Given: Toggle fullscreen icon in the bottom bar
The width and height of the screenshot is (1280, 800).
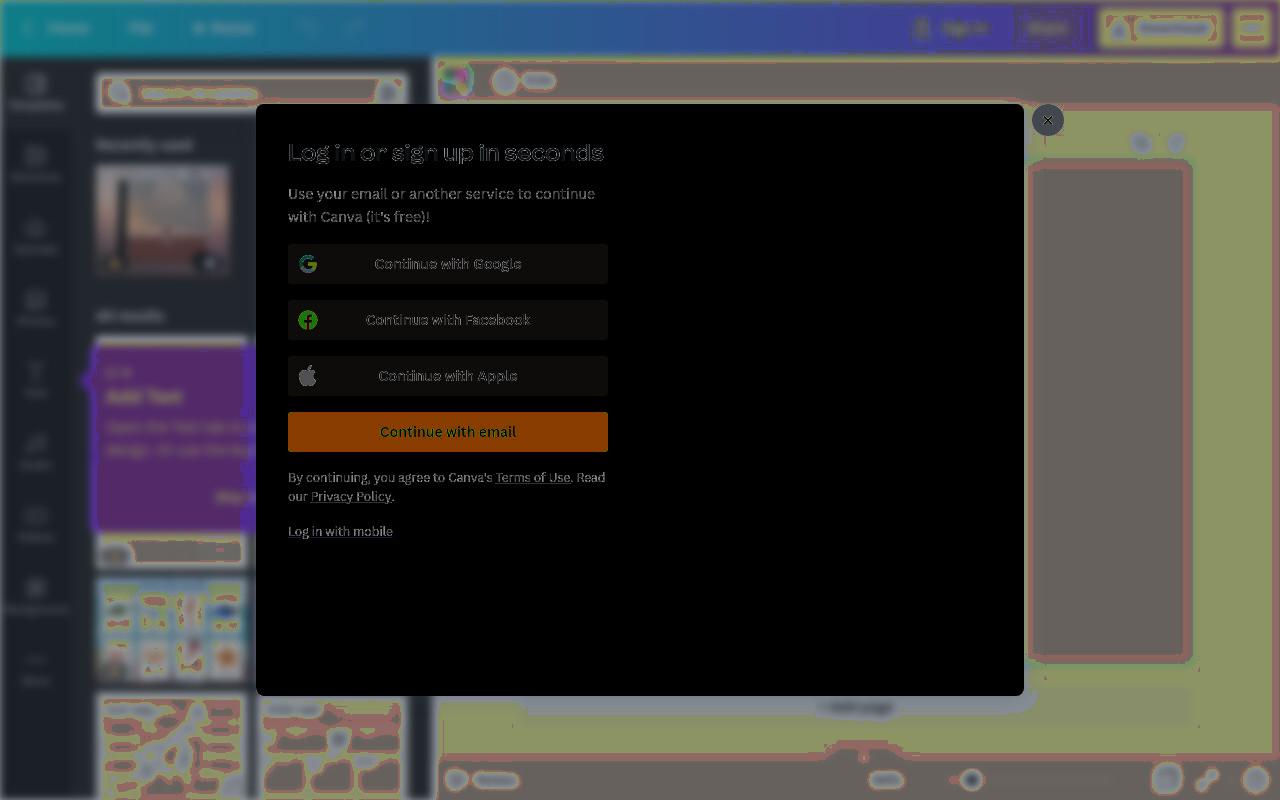Looking at the screenshot, I should click(x=1207, y=779).
